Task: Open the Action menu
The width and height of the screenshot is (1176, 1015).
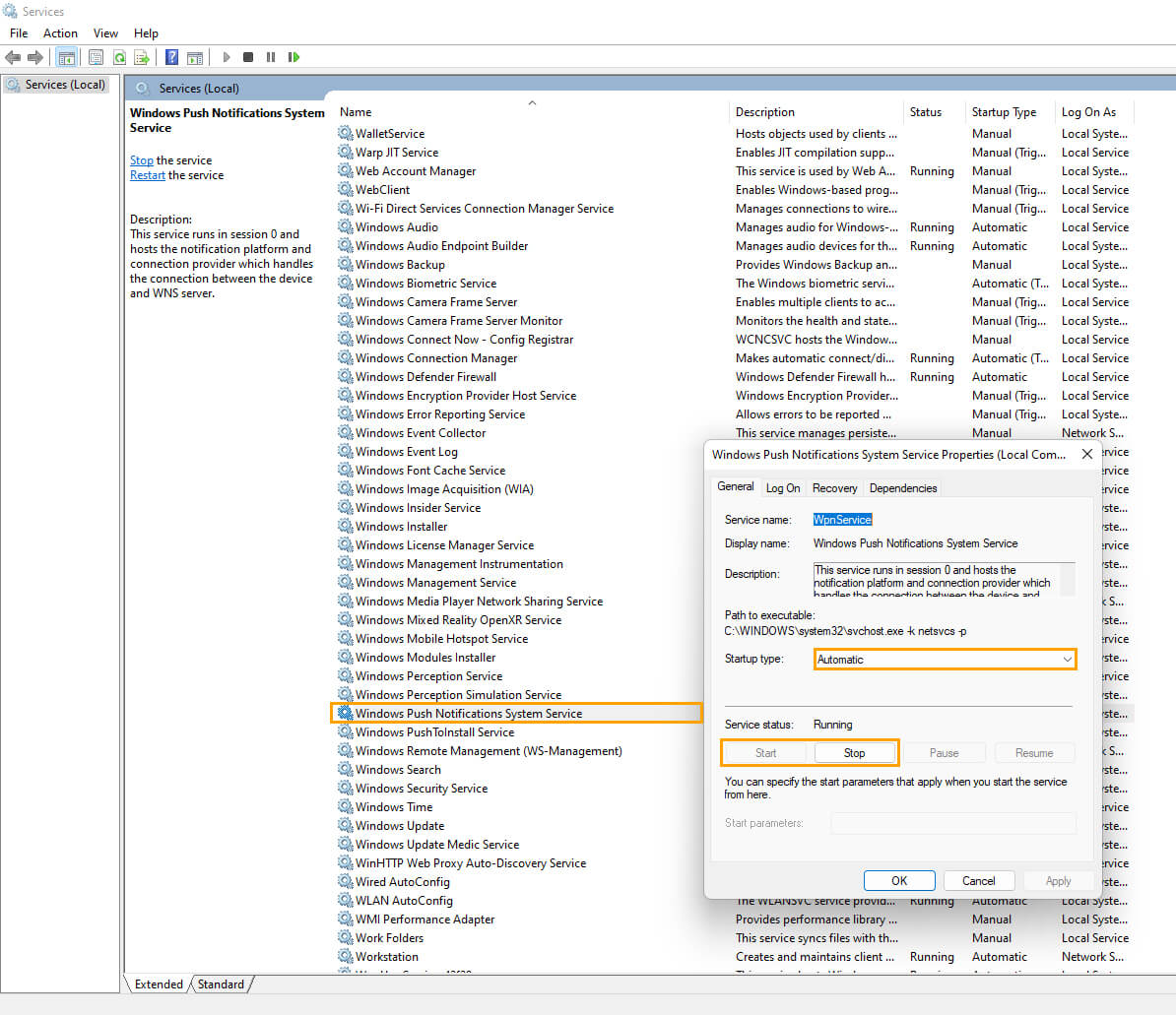Action: pos(60,33)
